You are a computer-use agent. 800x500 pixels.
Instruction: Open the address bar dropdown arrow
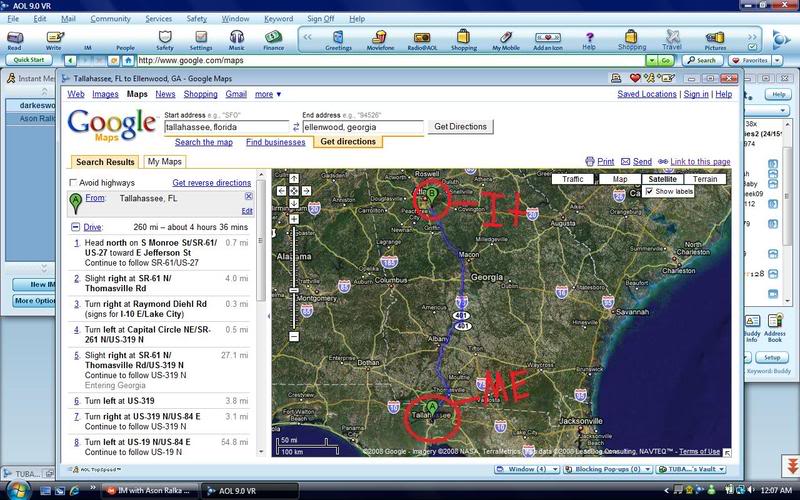click(x=652, y=60)
